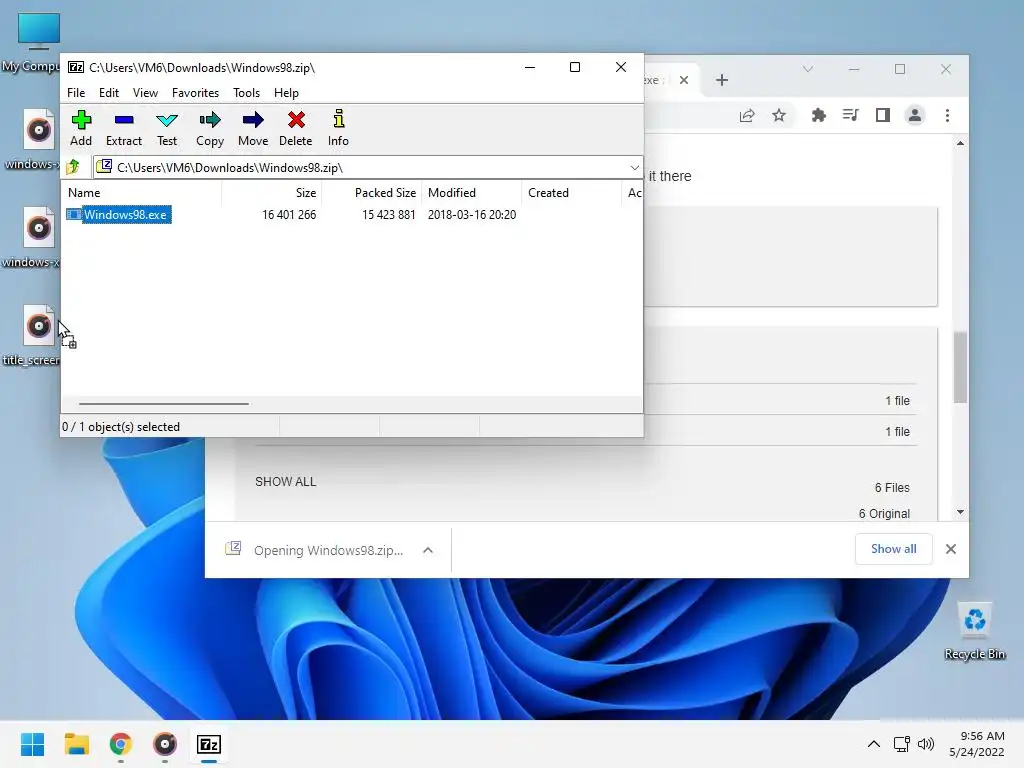Screen dimensions: 1024x768
Task: Open the Tools menu
Action: click(246, 93)
